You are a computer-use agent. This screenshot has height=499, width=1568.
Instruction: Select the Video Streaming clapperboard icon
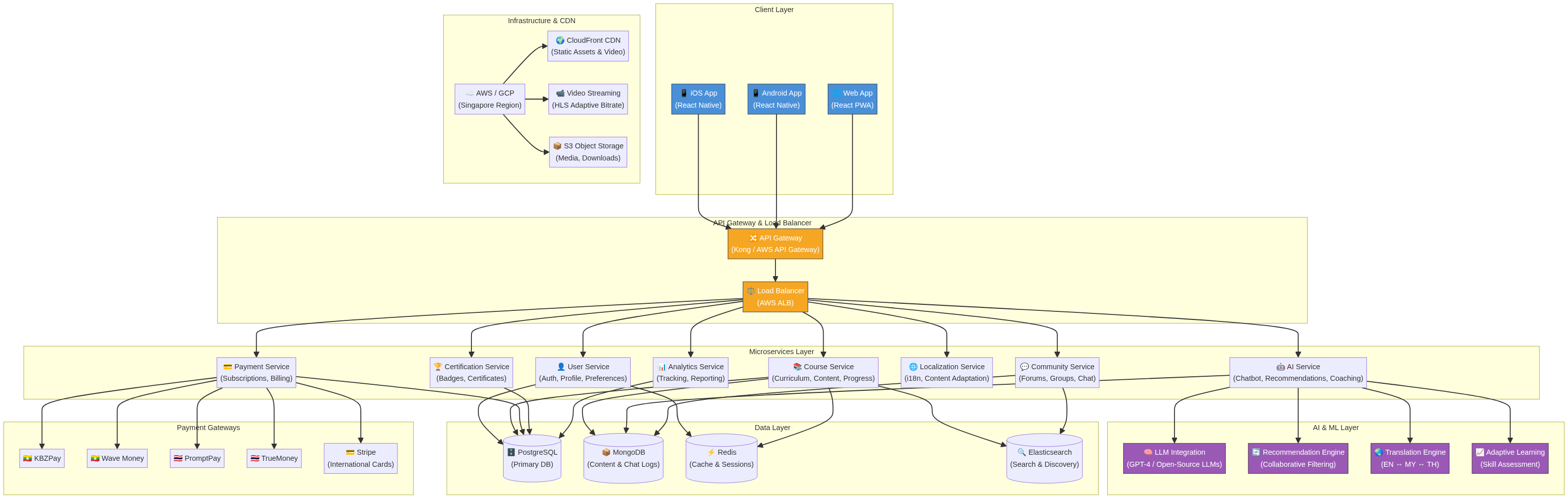click(x=560, y=93)
